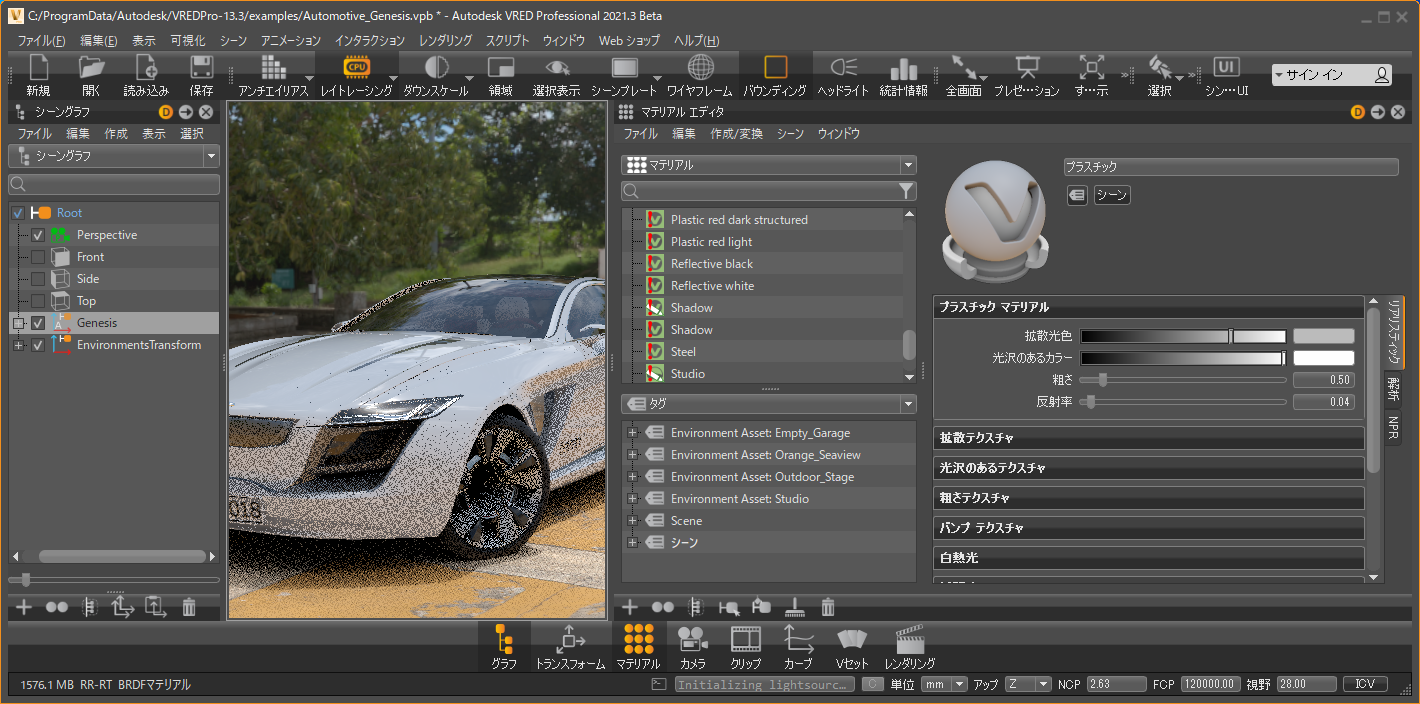Click the ICV button in the status bar

click(x=1364, y=684)
